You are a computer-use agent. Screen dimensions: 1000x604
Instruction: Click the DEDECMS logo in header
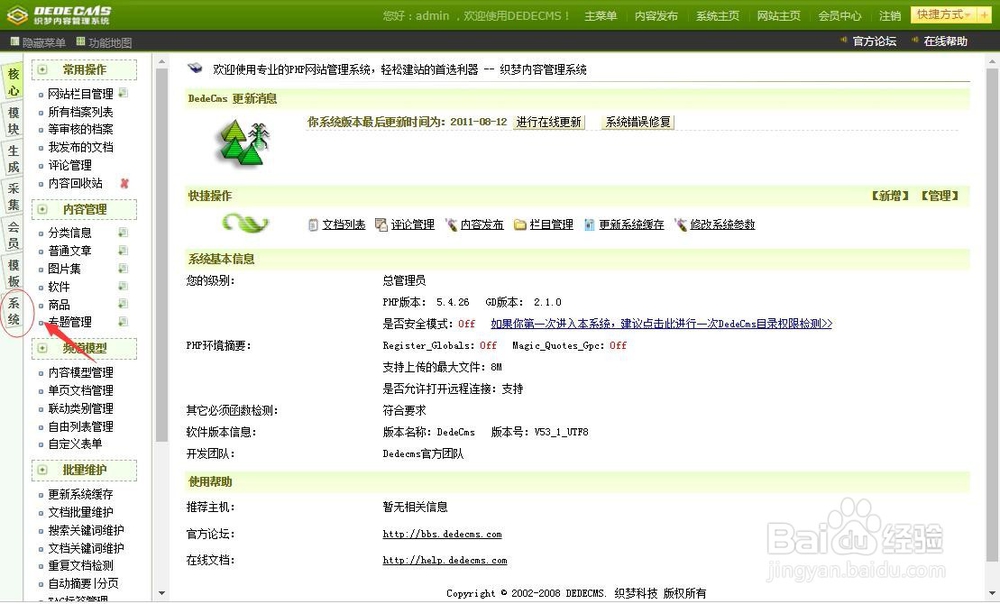click(x=59, y=15)
